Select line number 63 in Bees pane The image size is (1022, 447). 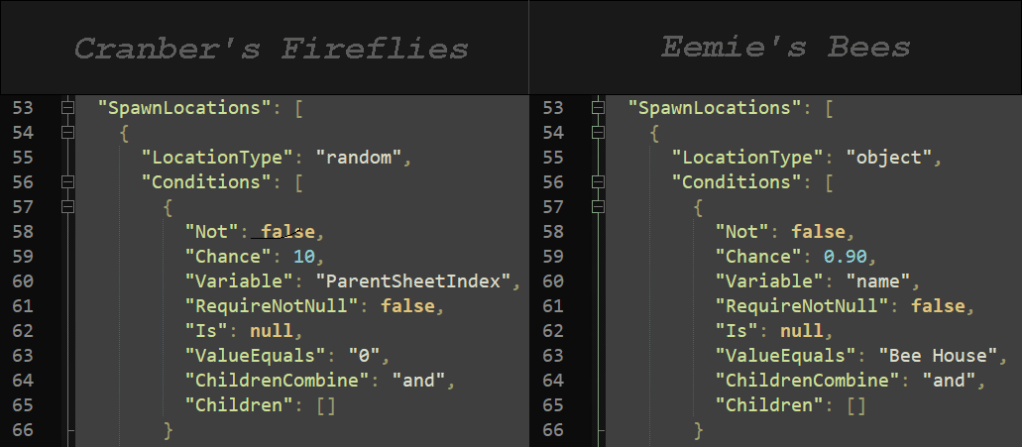552,355
